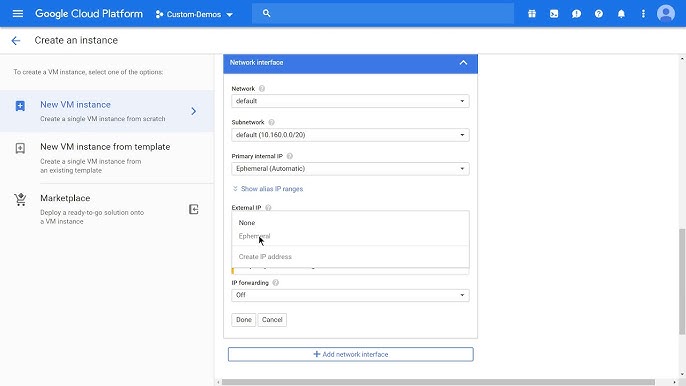
Task: Open the hamburger navigation menu
Action: [18, 14]
